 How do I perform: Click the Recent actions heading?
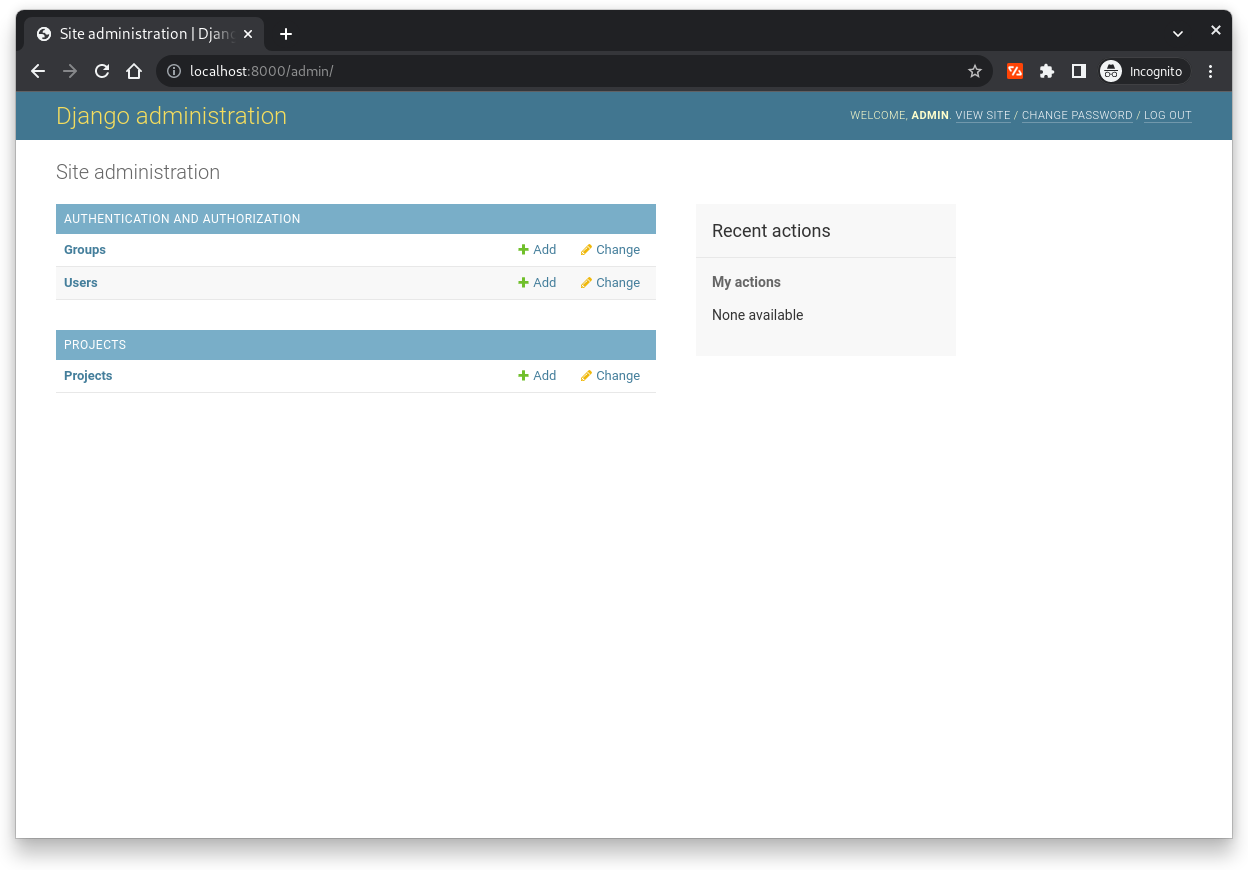click(x=771, y=231)
